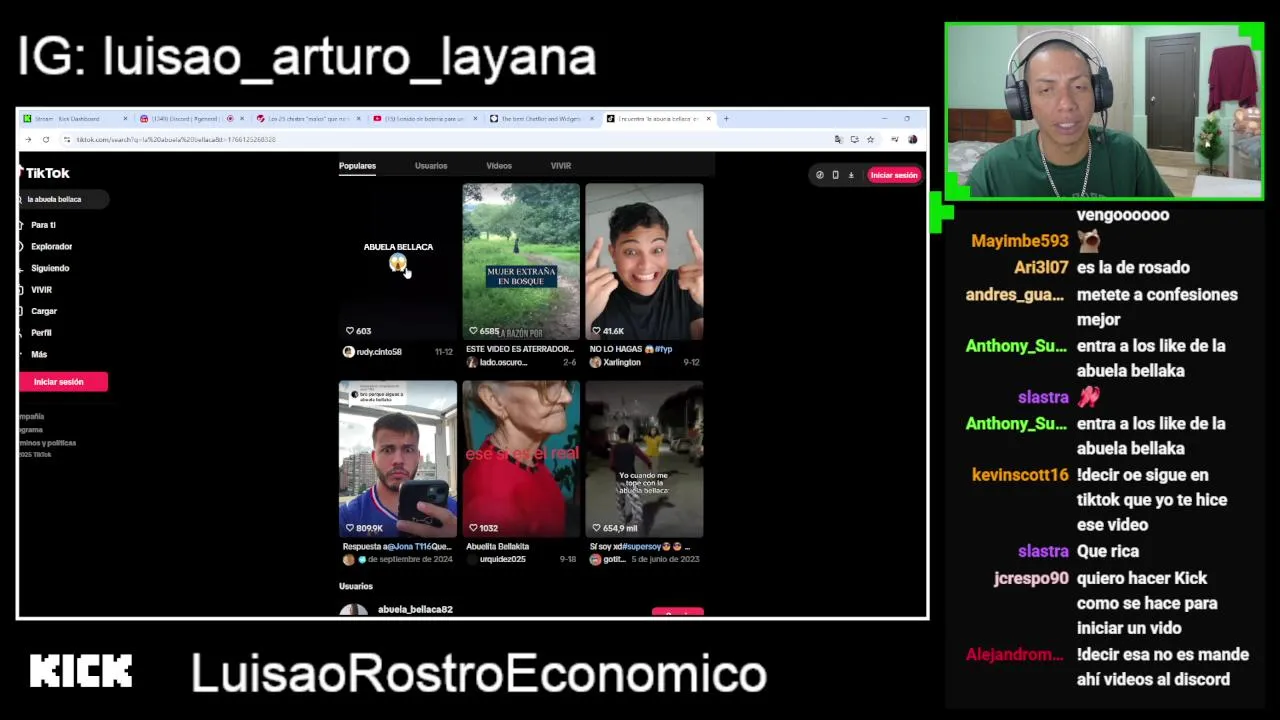Viewport: 1280px width, 720px height.
Task: Open VIVIR in the left sidebar
Action: 41,290
